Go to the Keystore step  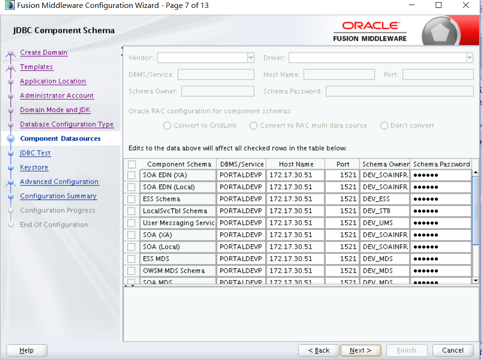point(34,167)
